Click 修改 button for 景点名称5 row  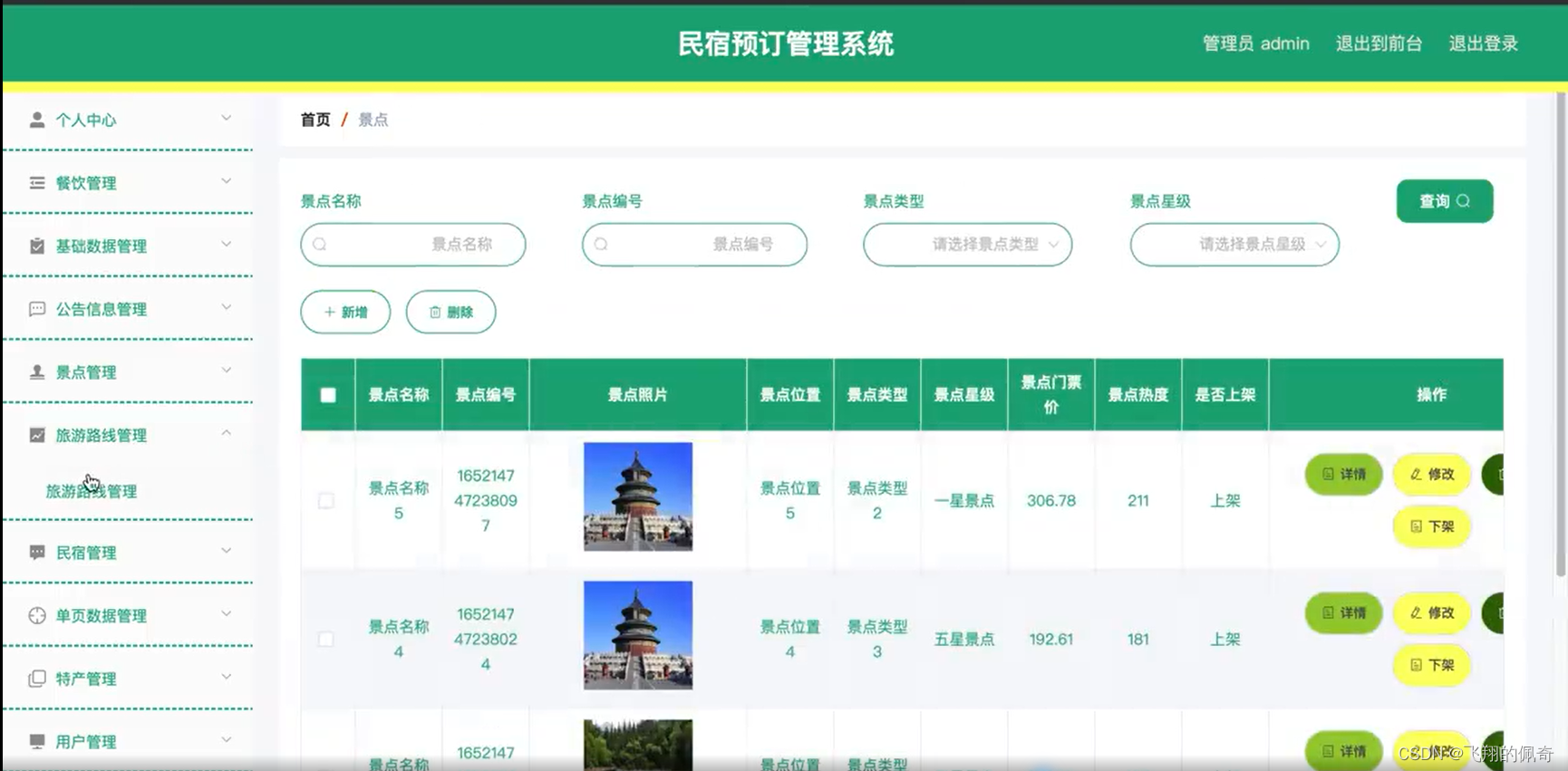1431,474
